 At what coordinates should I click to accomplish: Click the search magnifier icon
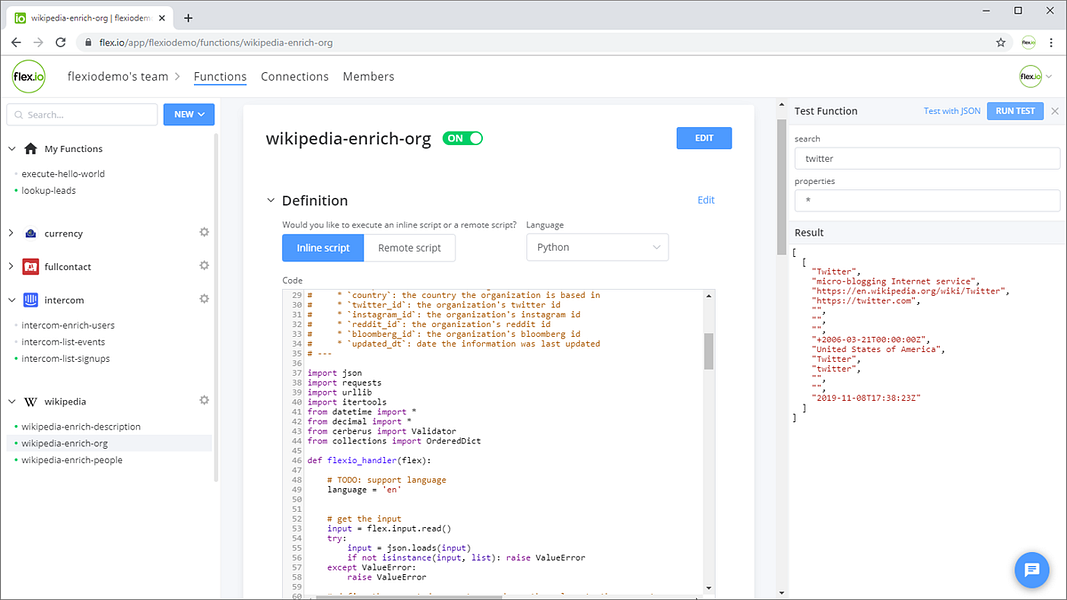pos(19,115)
